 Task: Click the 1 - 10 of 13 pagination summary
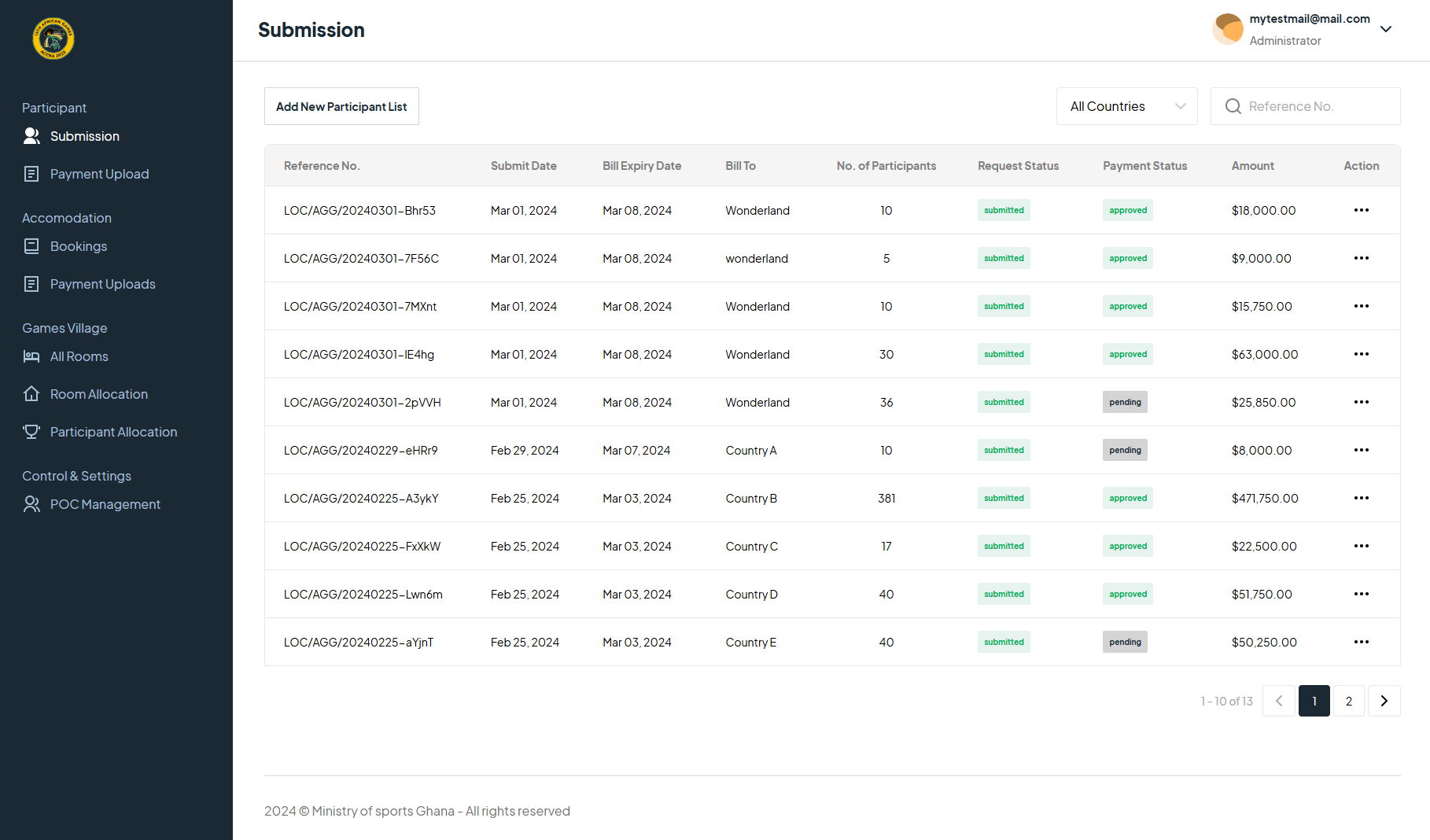click(x=1226, y=701)
